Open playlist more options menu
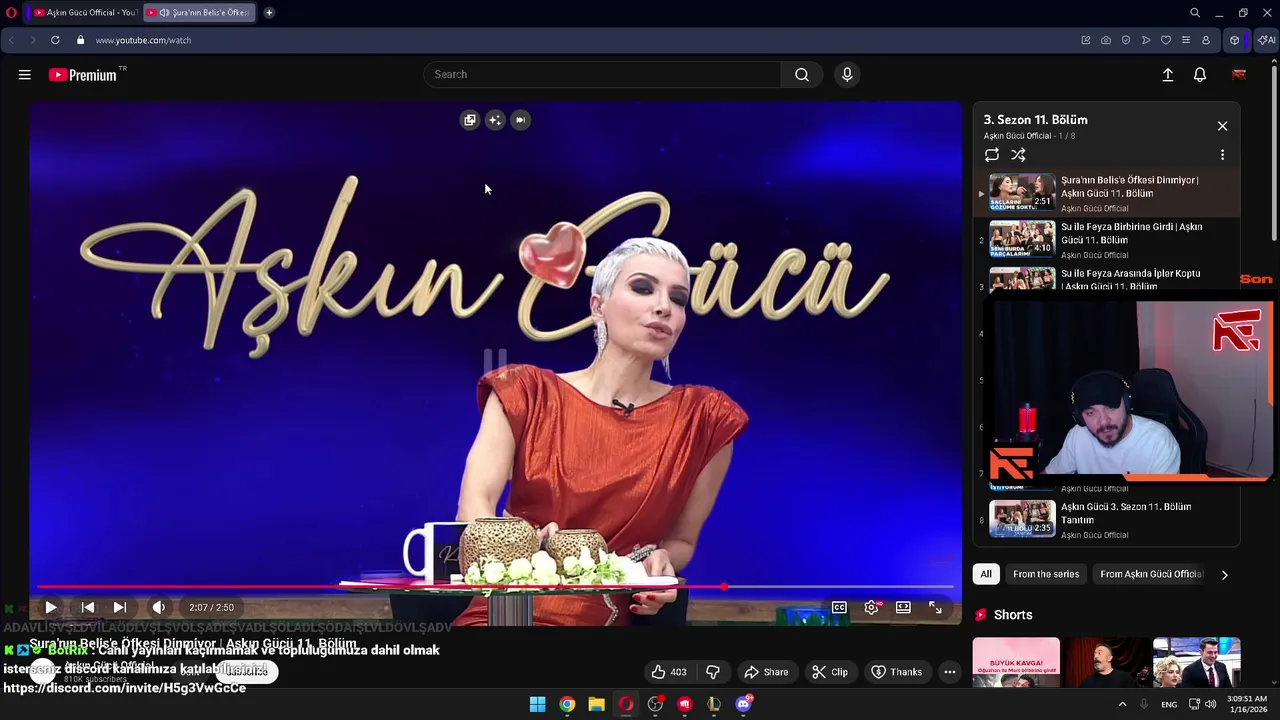The height and width of the screenshot is (720, 1280). point(1222,155)
